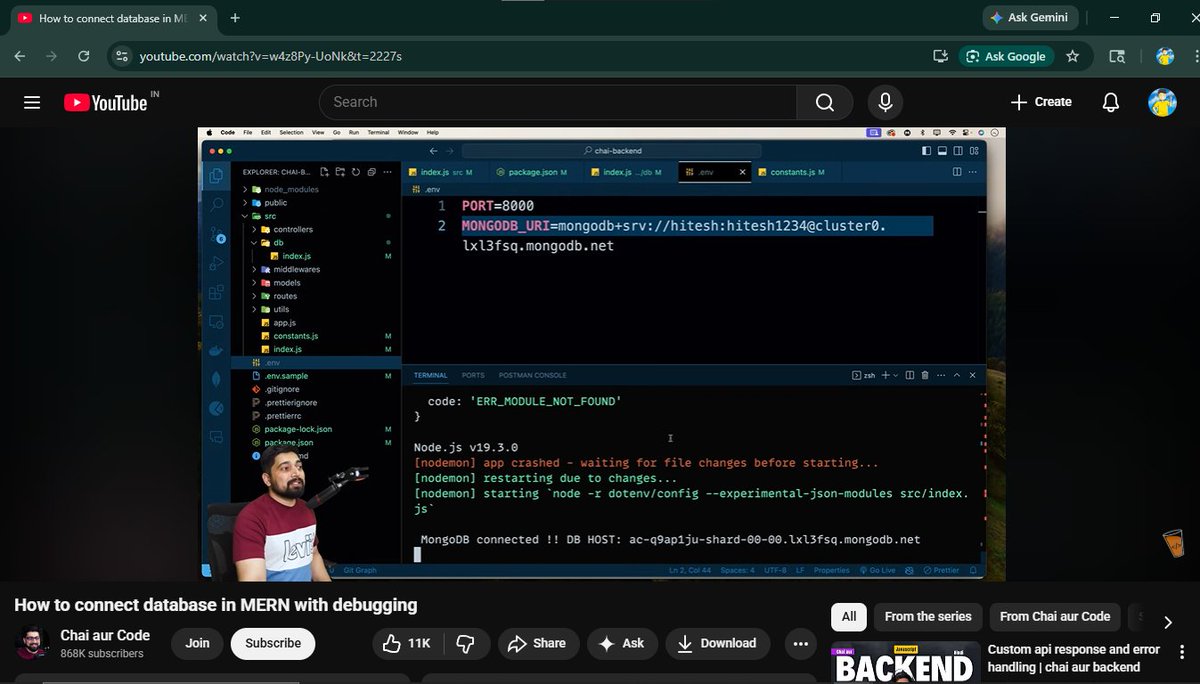Viewport: 1200px width, 684px height.
Task: Open the Selection menu in macOS menu bar
Action: tap(291, 132)
